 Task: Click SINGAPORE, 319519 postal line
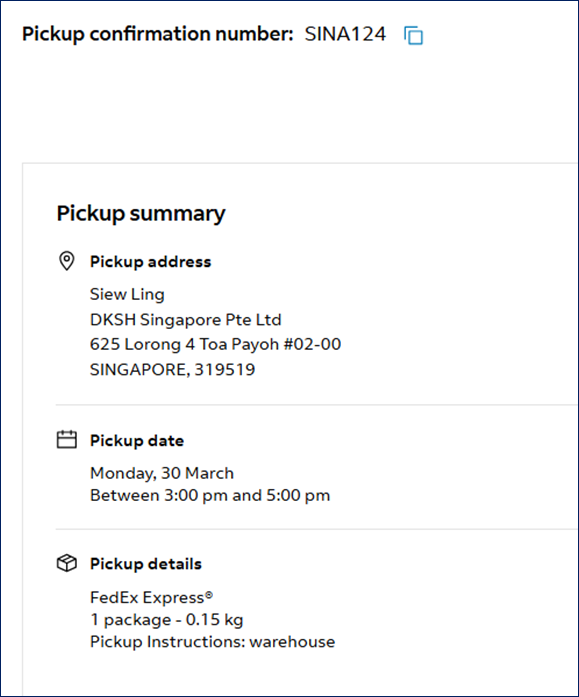coord(172,369)
